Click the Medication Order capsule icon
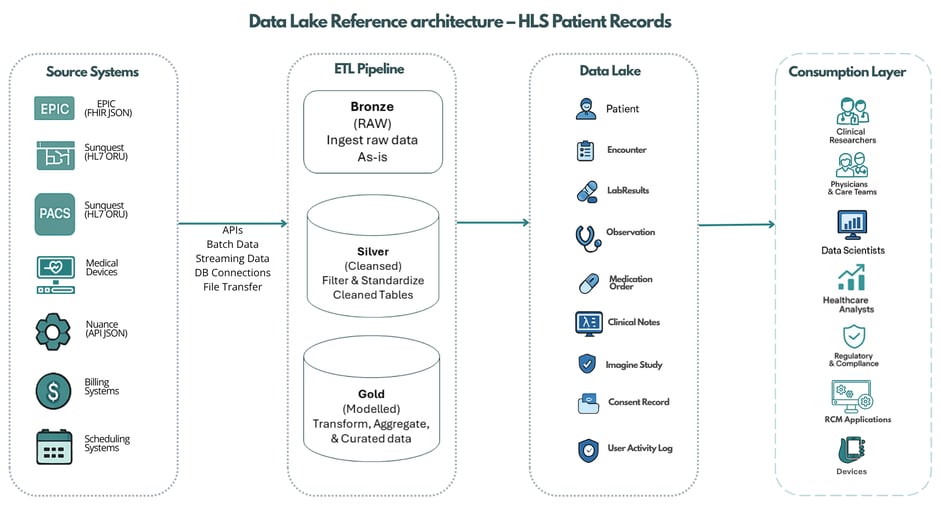941x529 pixels. [x=589, y=283]
